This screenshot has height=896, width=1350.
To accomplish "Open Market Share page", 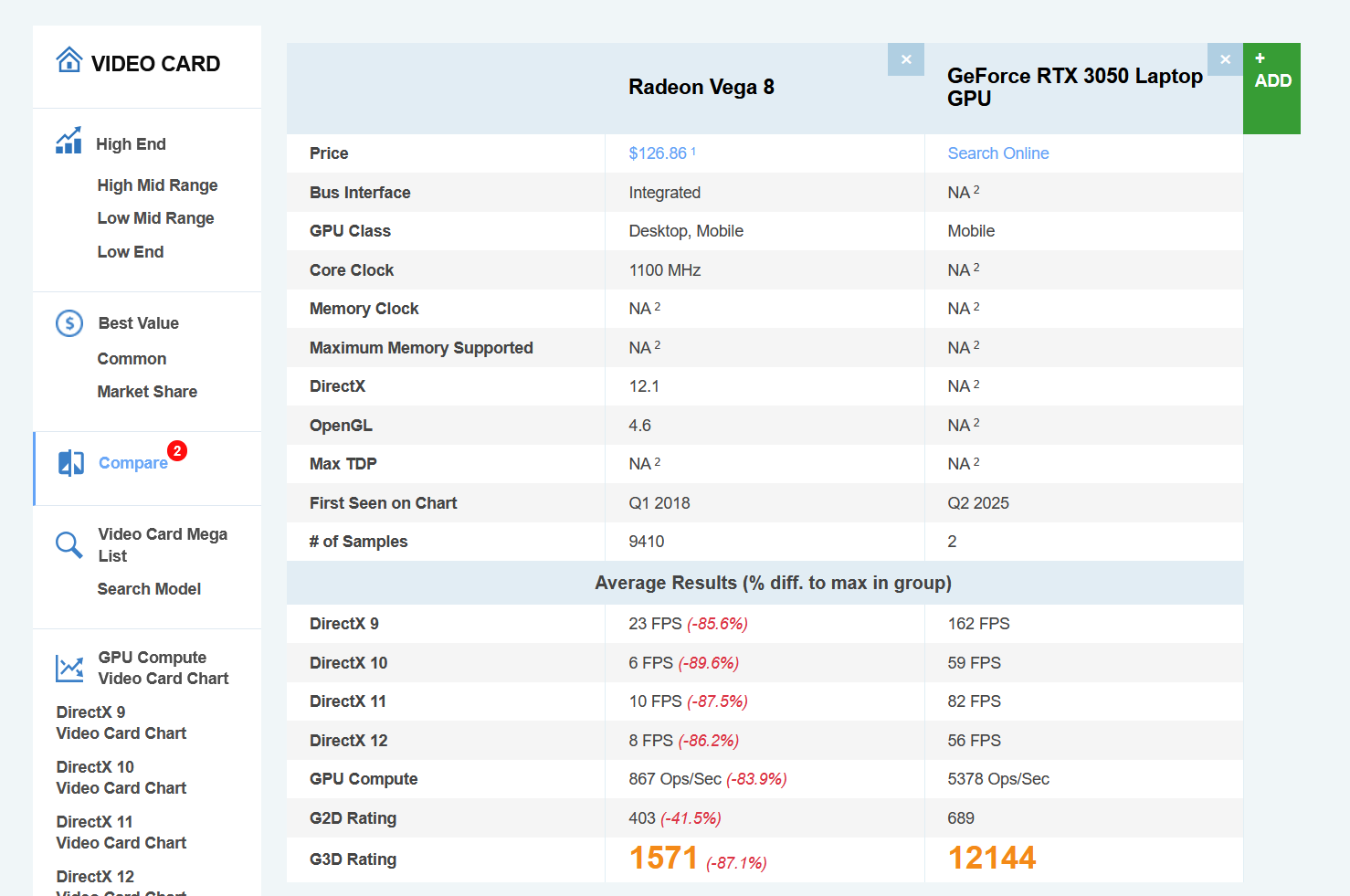I will 148,392.
